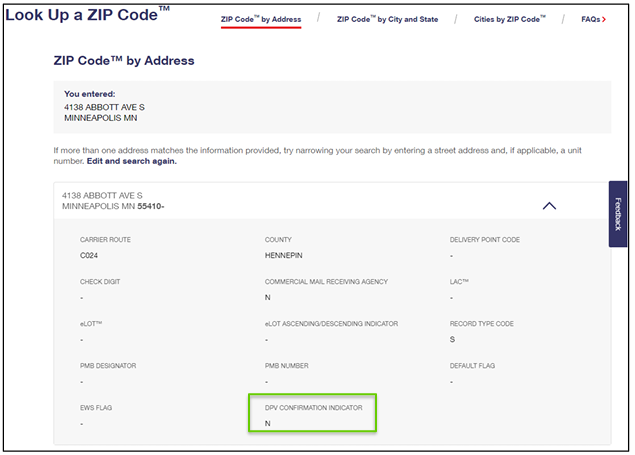The image size is (635, 455).
Task: Click the DPV CONFIRMATION INDICATOR label
Action: (x=313, y=408)
